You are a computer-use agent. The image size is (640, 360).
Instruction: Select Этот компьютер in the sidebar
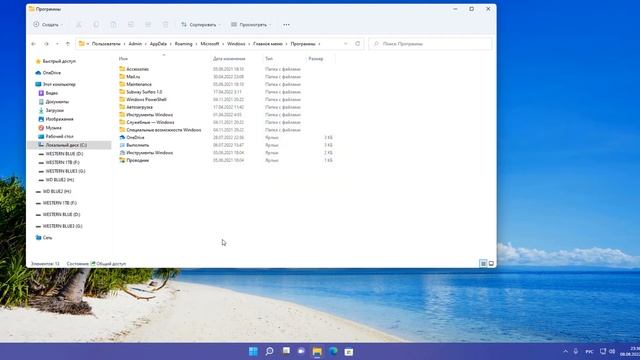tap(56, 84)
